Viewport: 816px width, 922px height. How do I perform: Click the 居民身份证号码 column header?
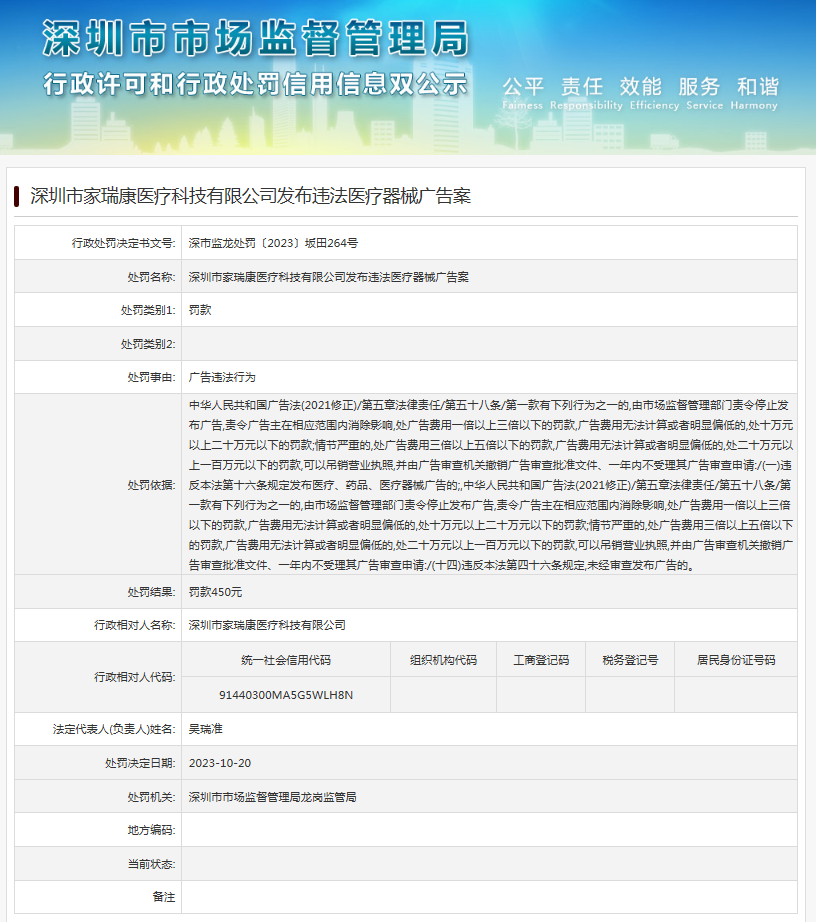tap(736, 660)
